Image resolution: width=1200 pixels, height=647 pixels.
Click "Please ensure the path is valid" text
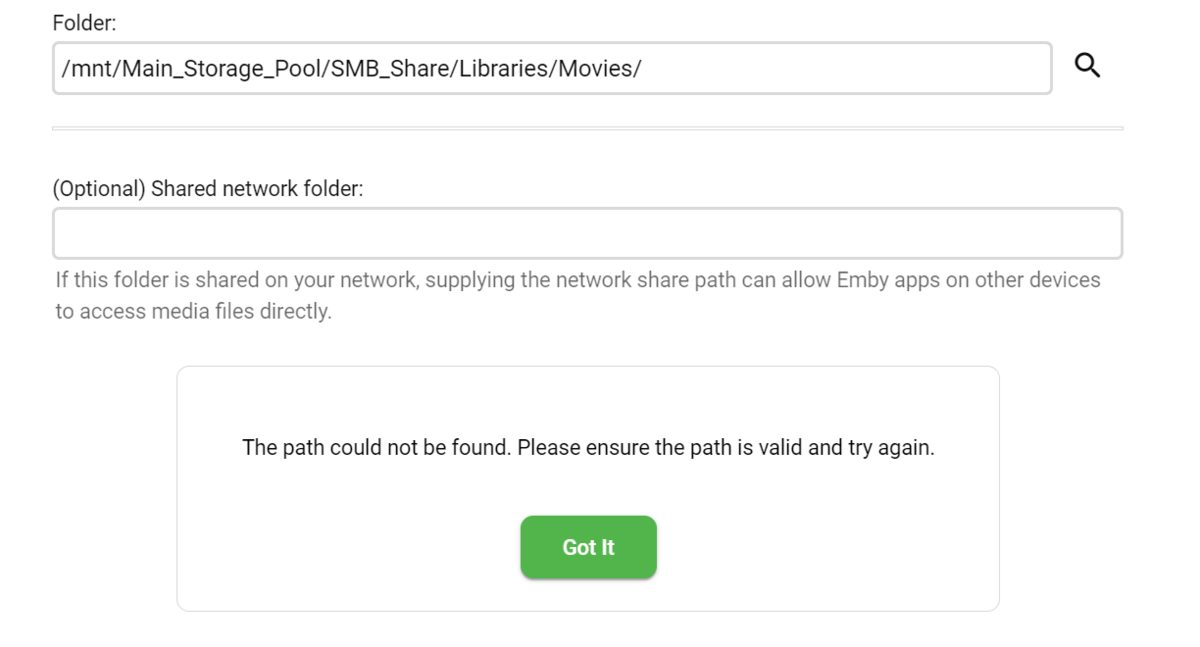[x=660, y=447]
